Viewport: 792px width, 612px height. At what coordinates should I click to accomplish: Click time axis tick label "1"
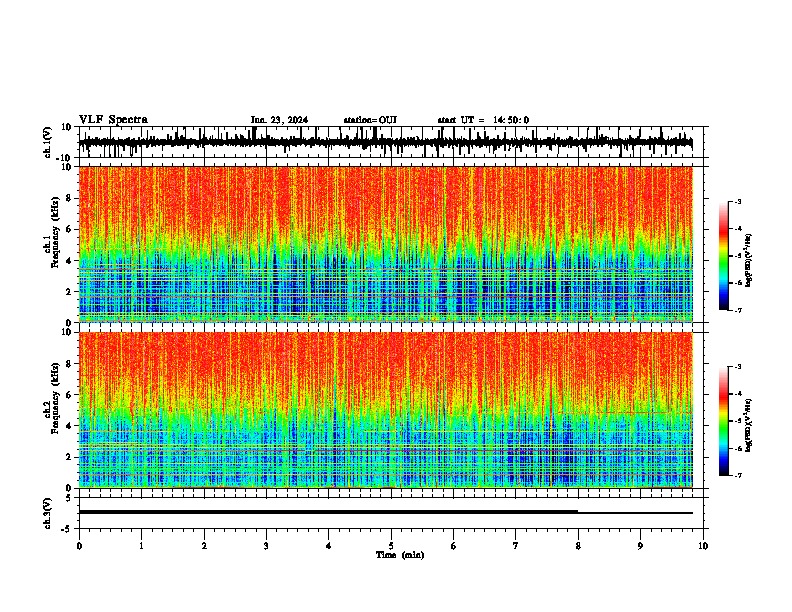141,546
